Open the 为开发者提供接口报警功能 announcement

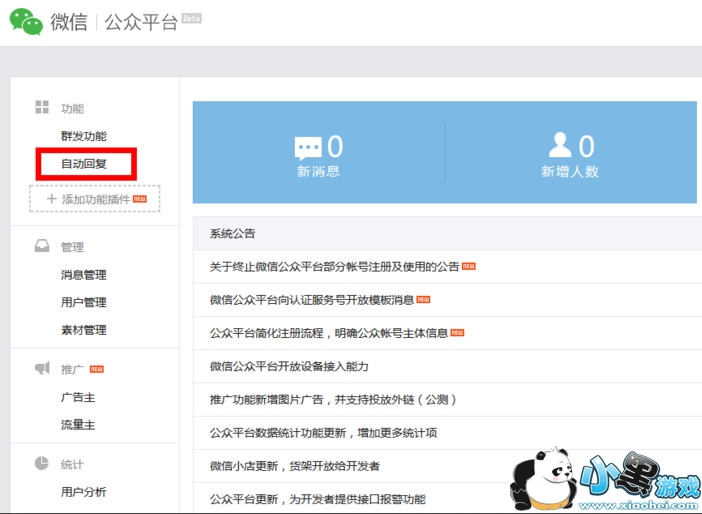pos(317,499)
